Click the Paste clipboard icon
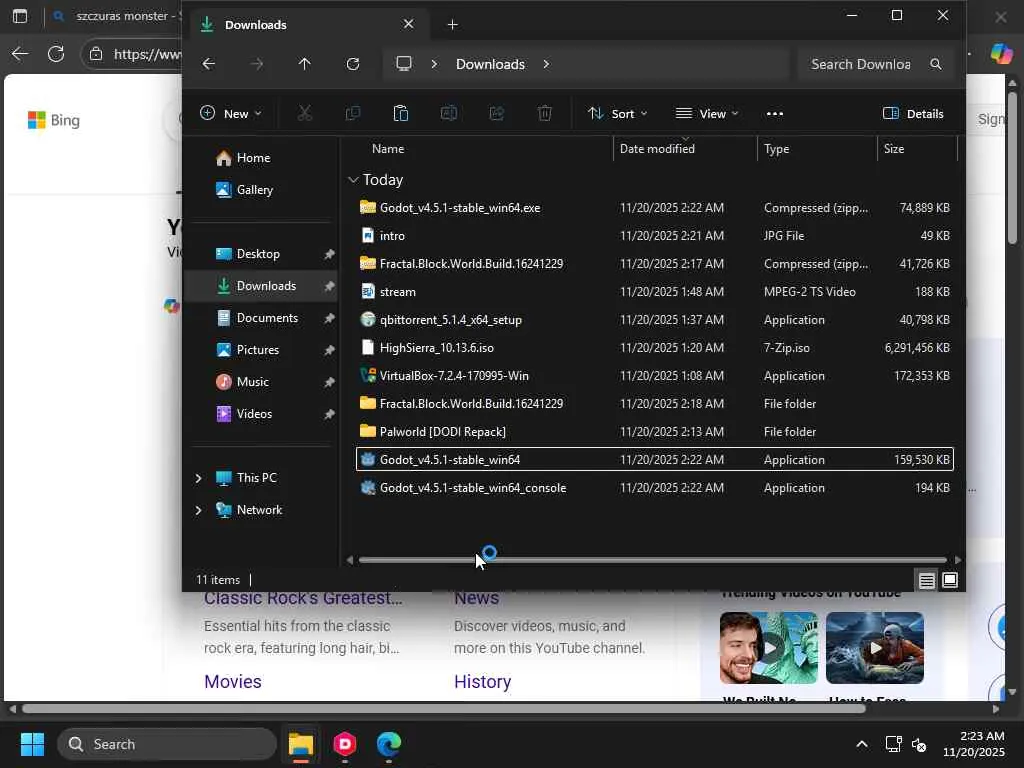Screen dimensions: 1024x768 [401, 113]
